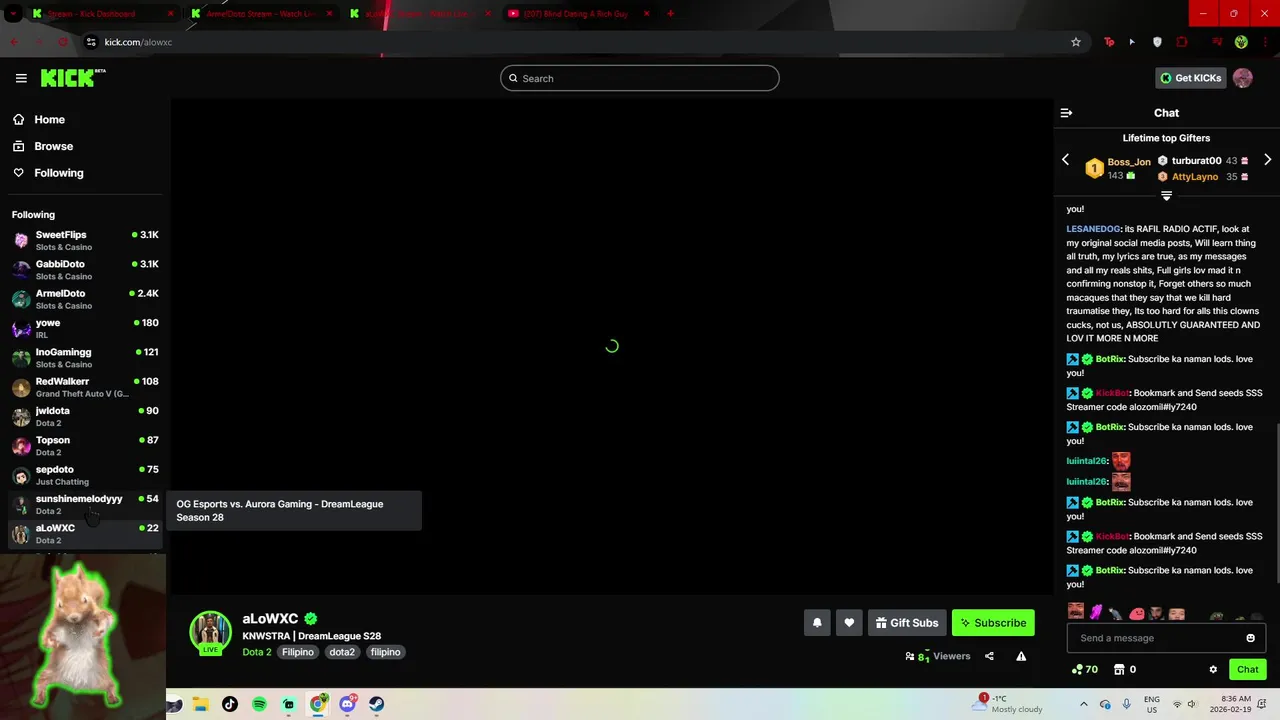Show the Viewers list

click(938, 656)
